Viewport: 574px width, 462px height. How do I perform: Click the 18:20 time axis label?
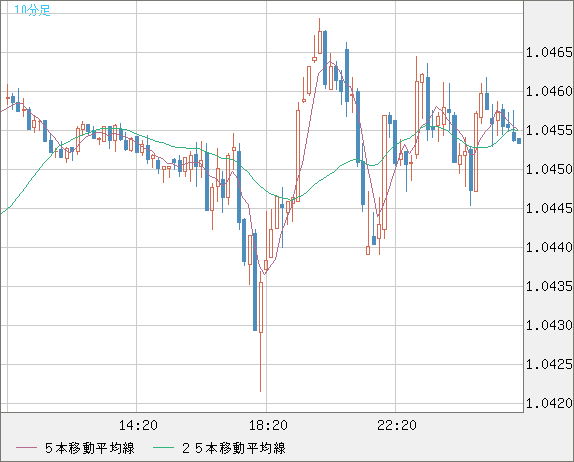point(268,425)
